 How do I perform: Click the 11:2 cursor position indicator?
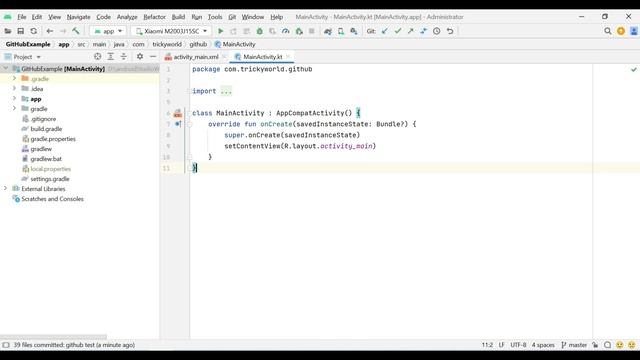click(x=487, y=345)
